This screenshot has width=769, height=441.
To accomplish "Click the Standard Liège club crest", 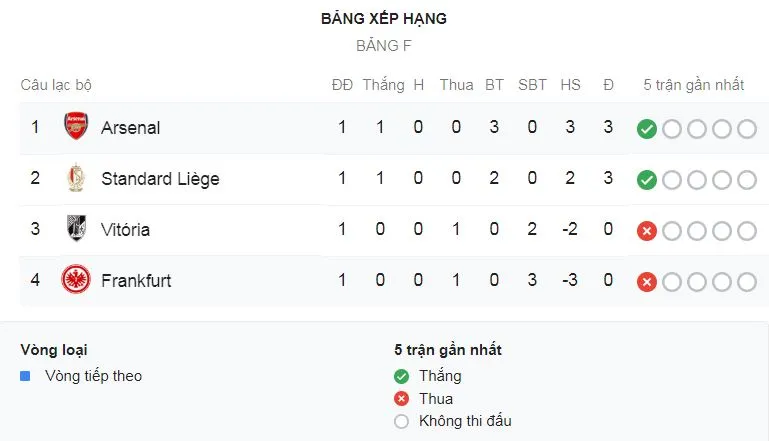I will [76, 178].
